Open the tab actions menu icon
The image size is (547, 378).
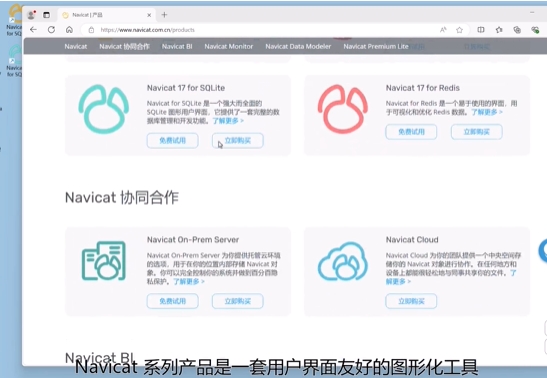(x=46, y=15)
